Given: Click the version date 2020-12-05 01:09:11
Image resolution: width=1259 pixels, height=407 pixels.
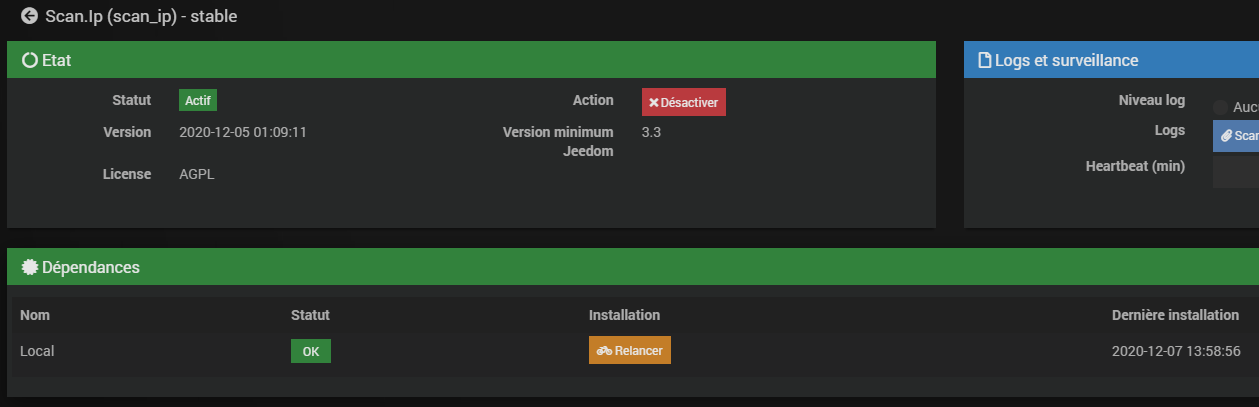Looking at the screenshot, I should click(242, 132).
